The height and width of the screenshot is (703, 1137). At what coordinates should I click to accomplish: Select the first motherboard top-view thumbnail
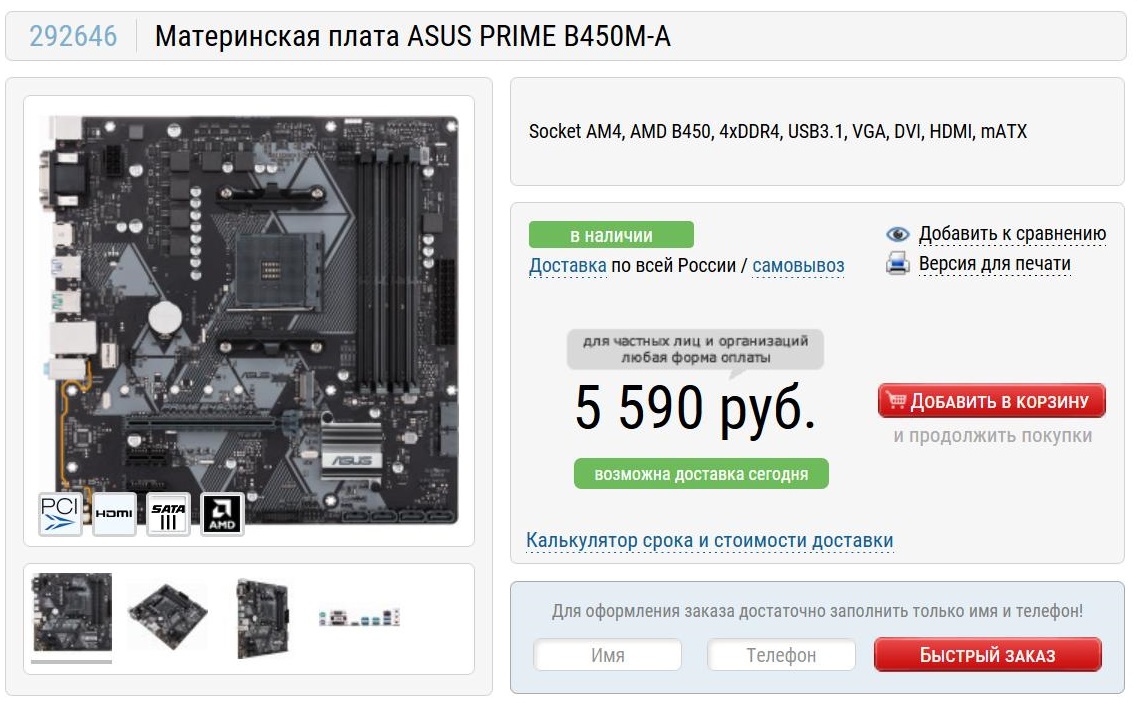[x=72, y=612]
